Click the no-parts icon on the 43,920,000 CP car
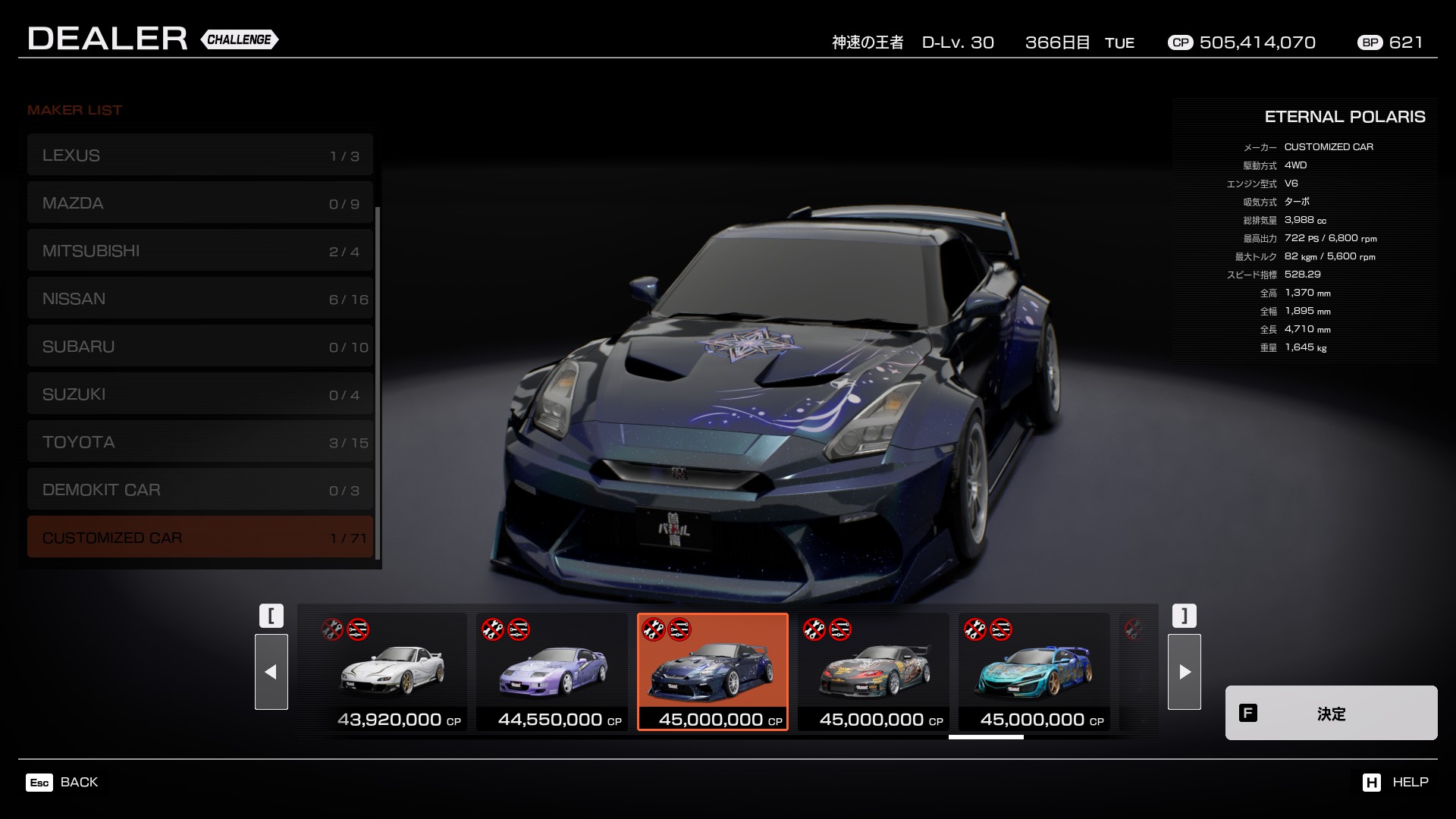Viewport: 1456px width, 819px height. [358, 629]
